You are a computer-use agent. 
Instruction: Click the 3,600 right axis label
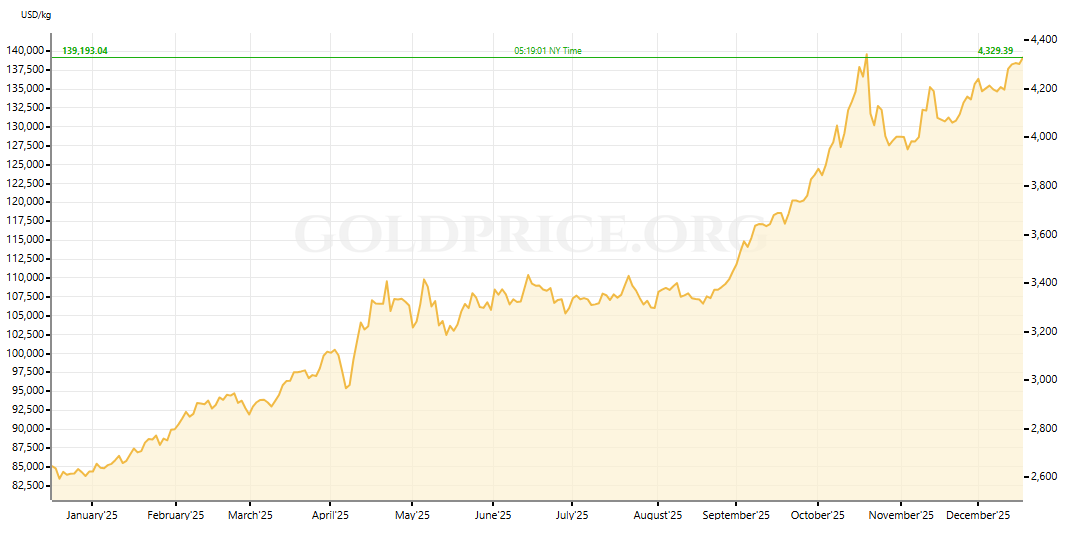coord(1042,235)
